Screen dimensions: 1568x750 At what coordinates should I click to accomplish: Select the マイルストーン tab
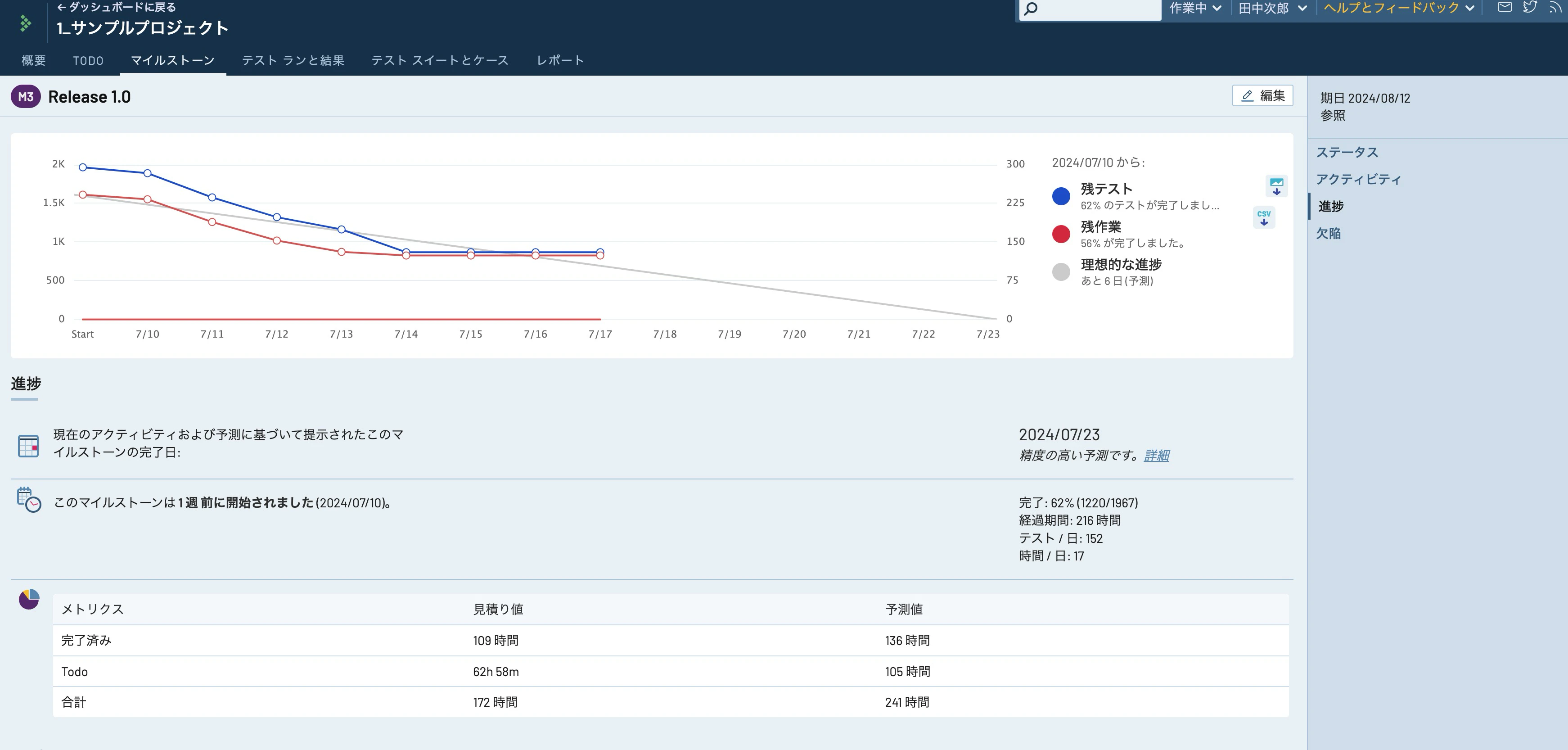pyautogui.click(x=173, y=60)
